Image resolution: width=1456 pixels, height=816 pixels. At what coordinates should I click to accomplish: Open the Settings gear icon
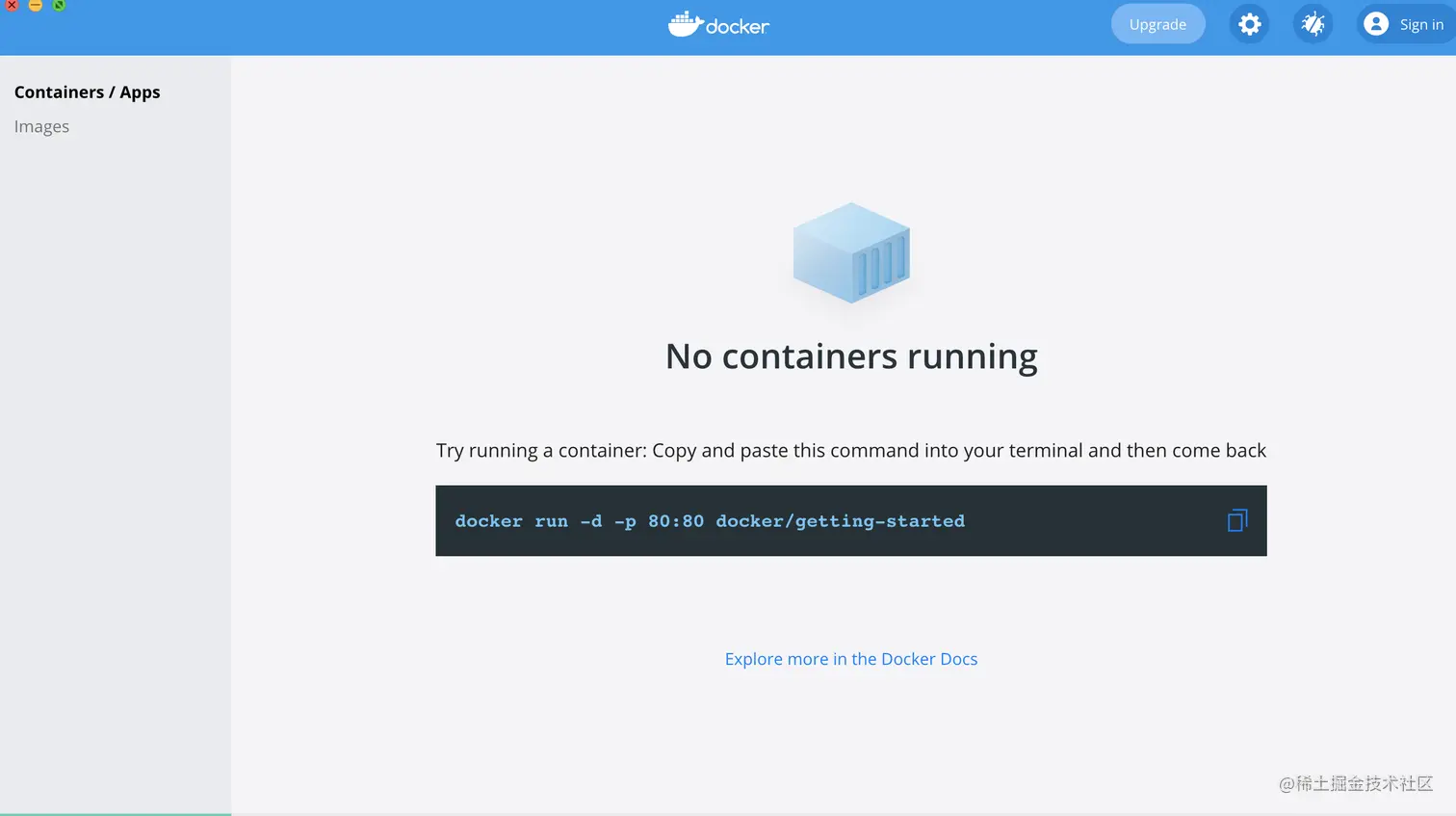coord(1249,24)
